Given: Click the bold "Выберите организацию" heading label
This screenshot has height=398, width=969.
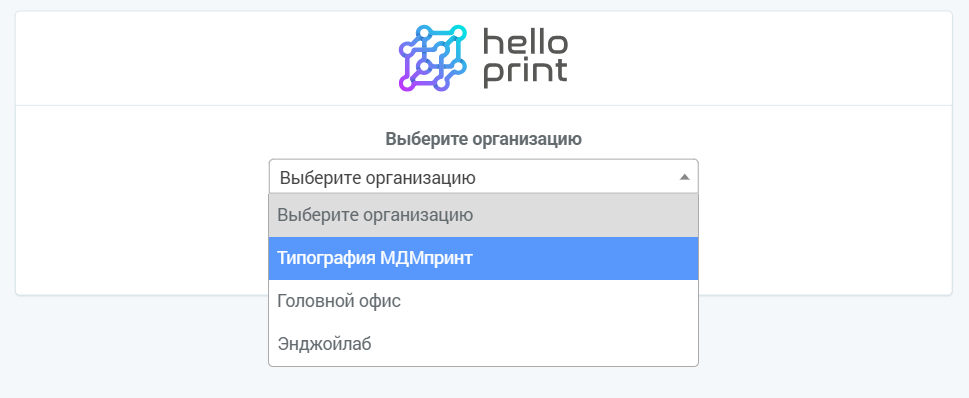Looking at the screenshot, I should click(x=483, y=139).
